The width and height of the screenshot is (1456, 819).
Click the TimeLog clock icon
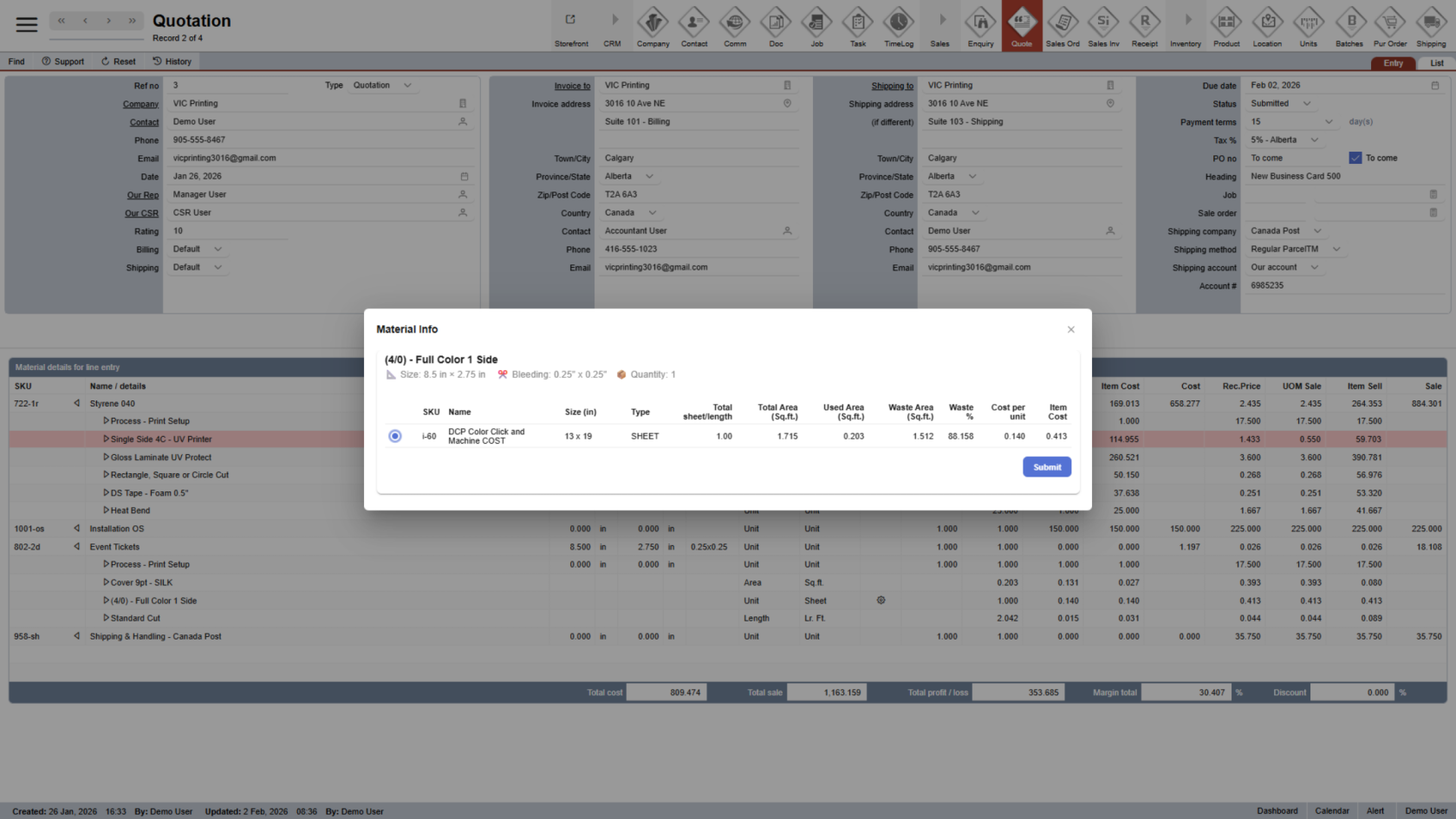point(899,23)
